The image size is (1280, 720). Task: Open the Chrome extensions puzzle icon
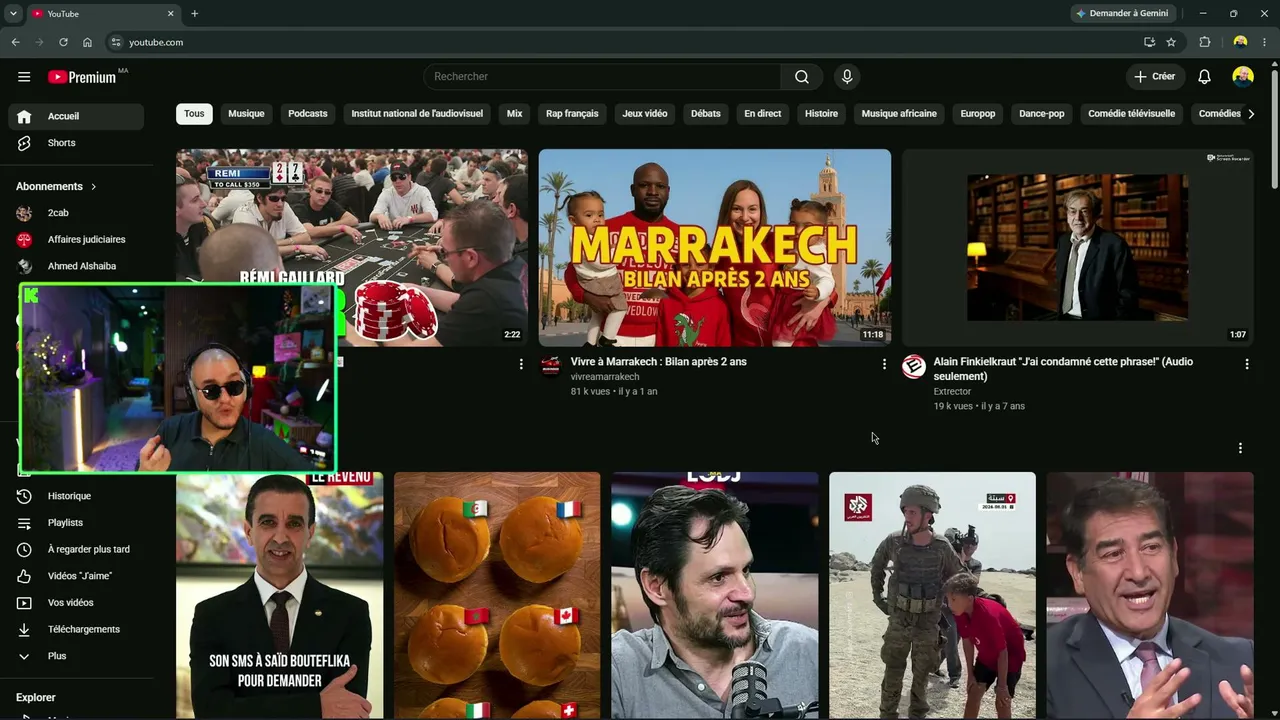tap(1205, 42)
